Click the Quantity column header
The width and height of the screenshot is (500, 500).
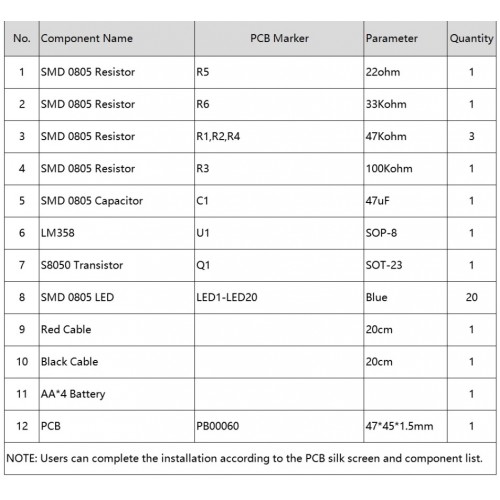[x=472, y=39]
